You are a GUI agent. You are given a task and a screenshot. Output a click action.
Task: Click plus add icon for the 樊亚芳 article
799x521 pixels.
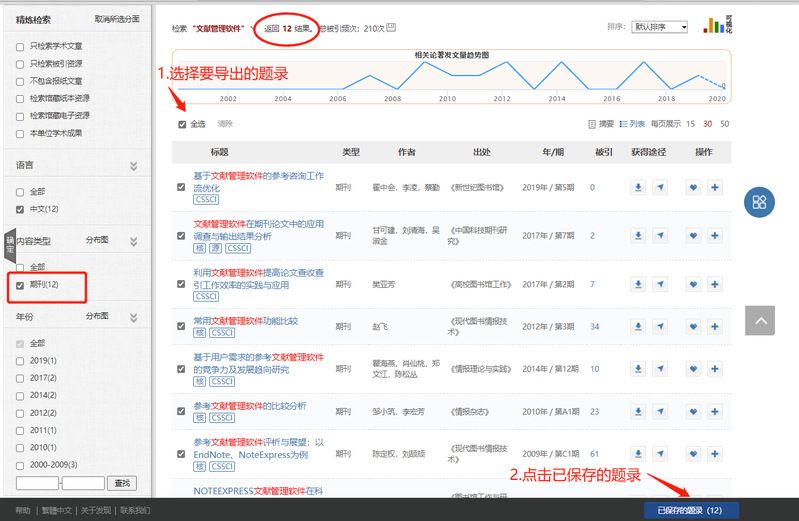coord(715,284)
